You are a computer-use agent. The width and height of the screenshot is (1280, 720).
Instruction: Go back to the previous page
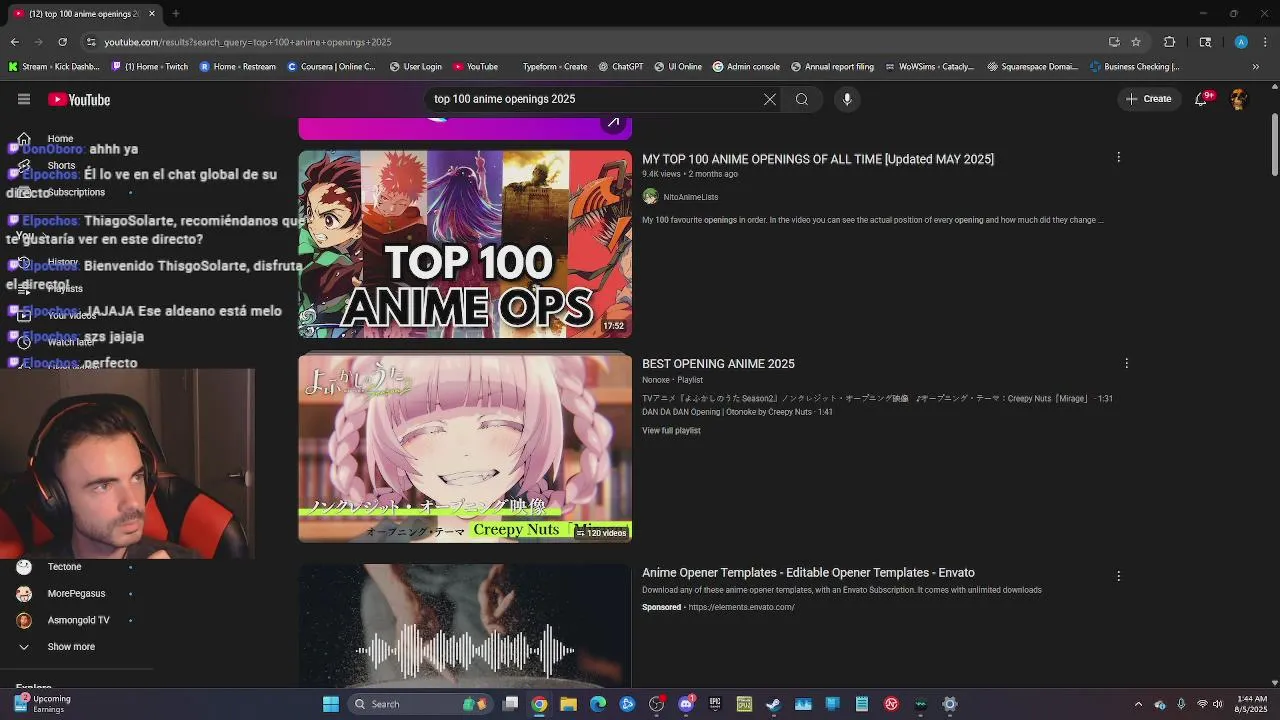click(15, 42)
